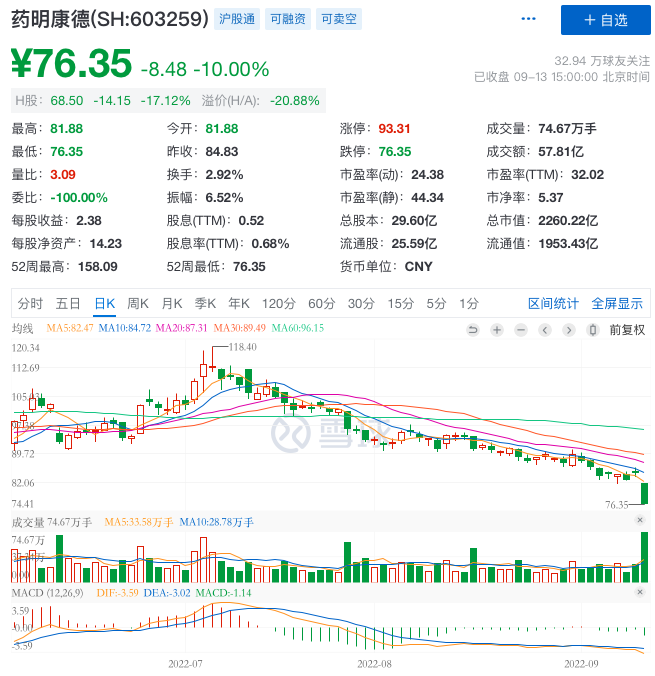Screen dimensions: 655x676
Task: Click the 总市值 value 2260.22亿
Action: coord(568,220)
